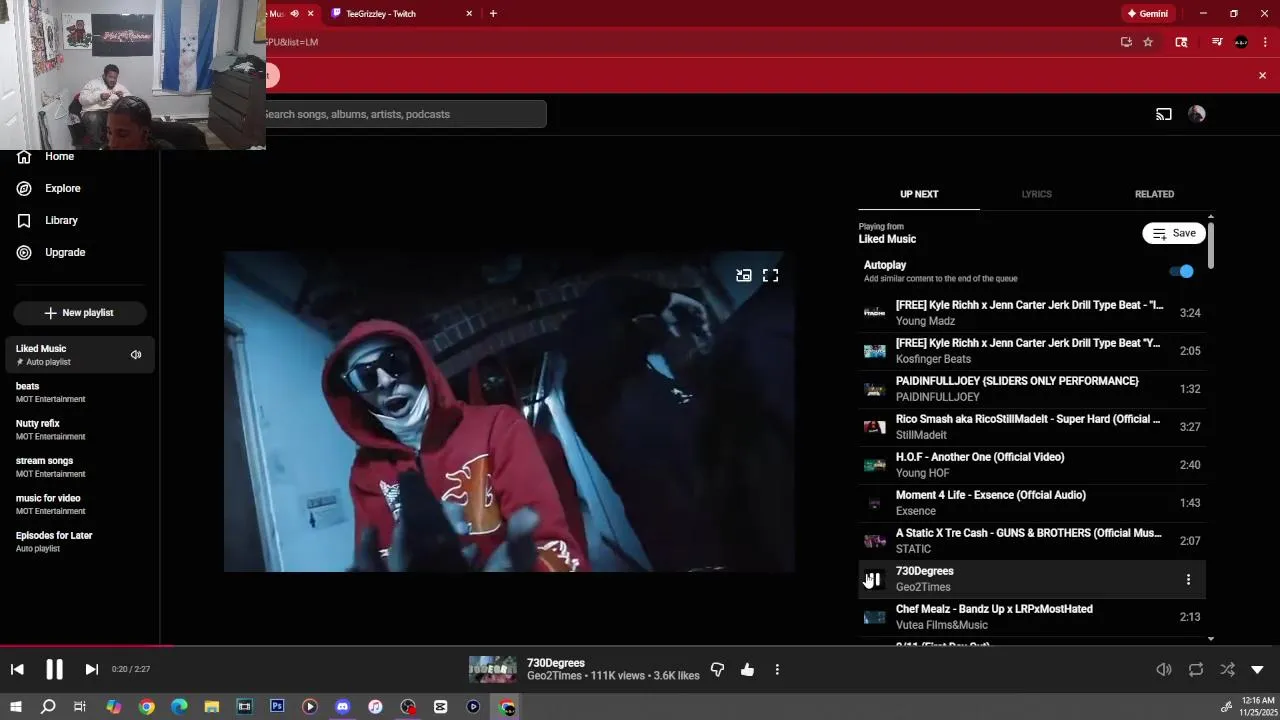Play PAIDINFULLJOEY SLIDERS ONLY PERFORMANCE
The image size is (1280, 720).
point(1032,389)
